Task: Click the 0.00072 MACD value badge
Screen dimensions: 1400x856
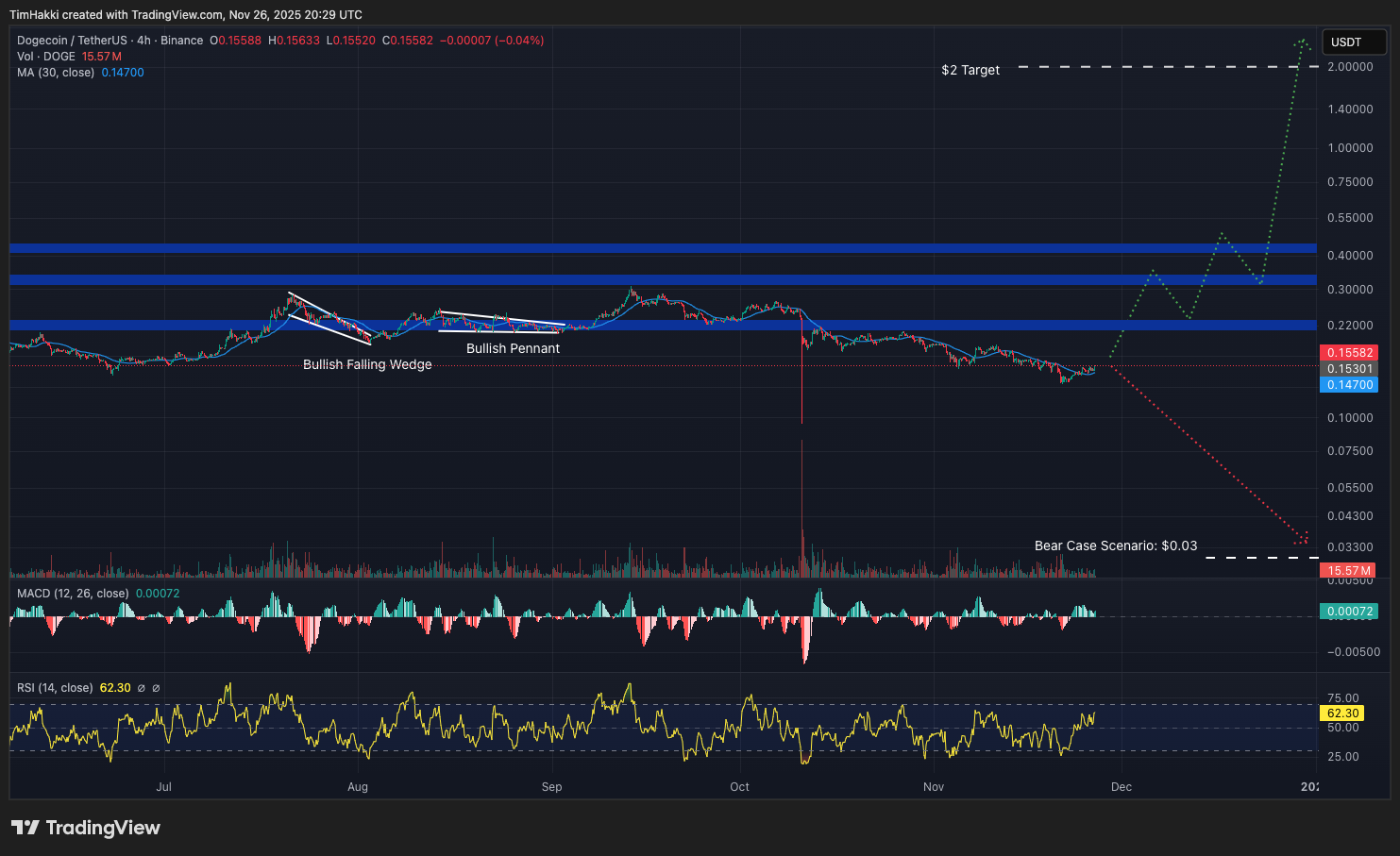Action: click(x=1350, y=611)
